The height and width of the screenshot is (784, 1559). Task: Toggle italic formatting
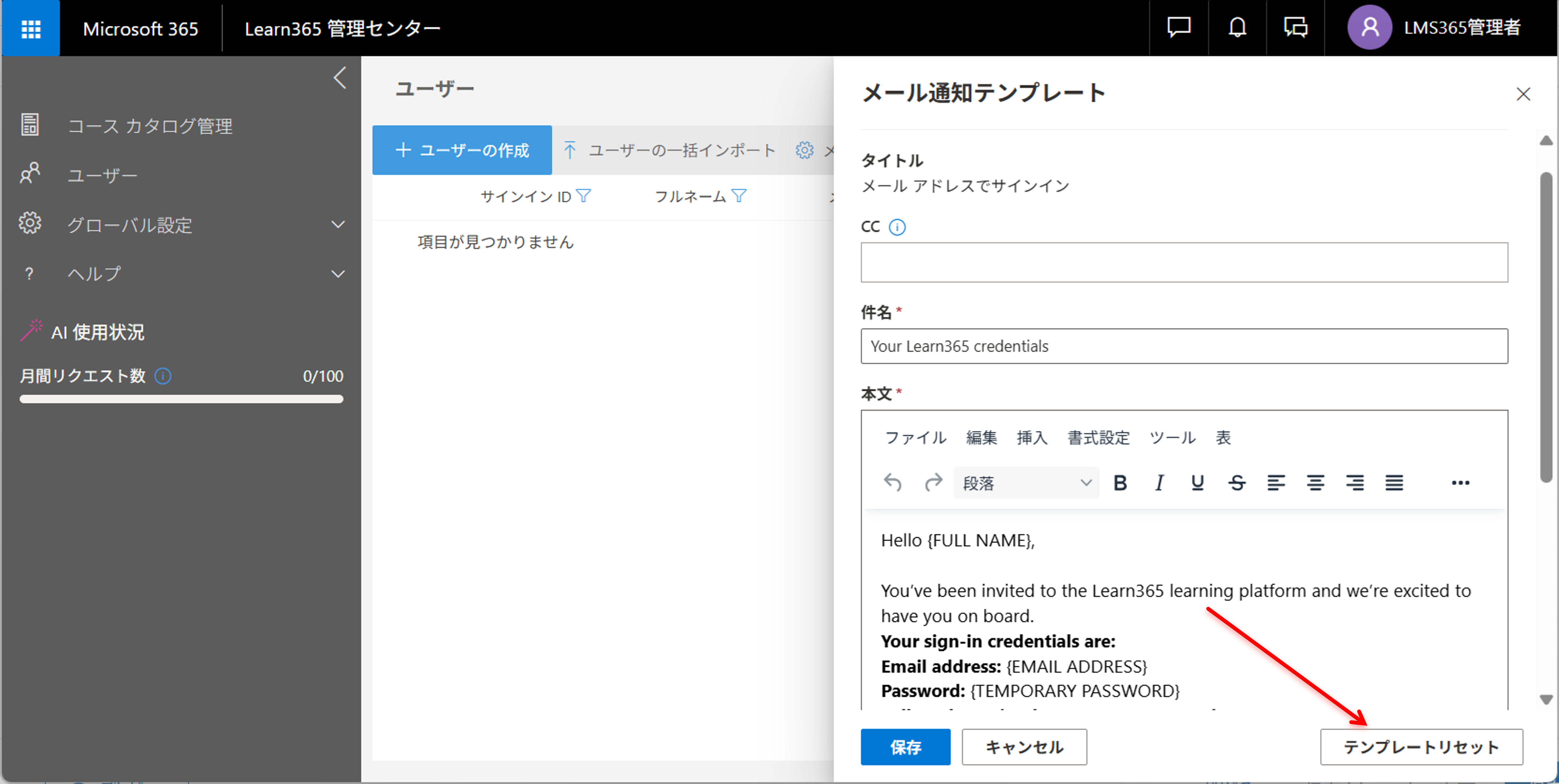pos(1159,483)
